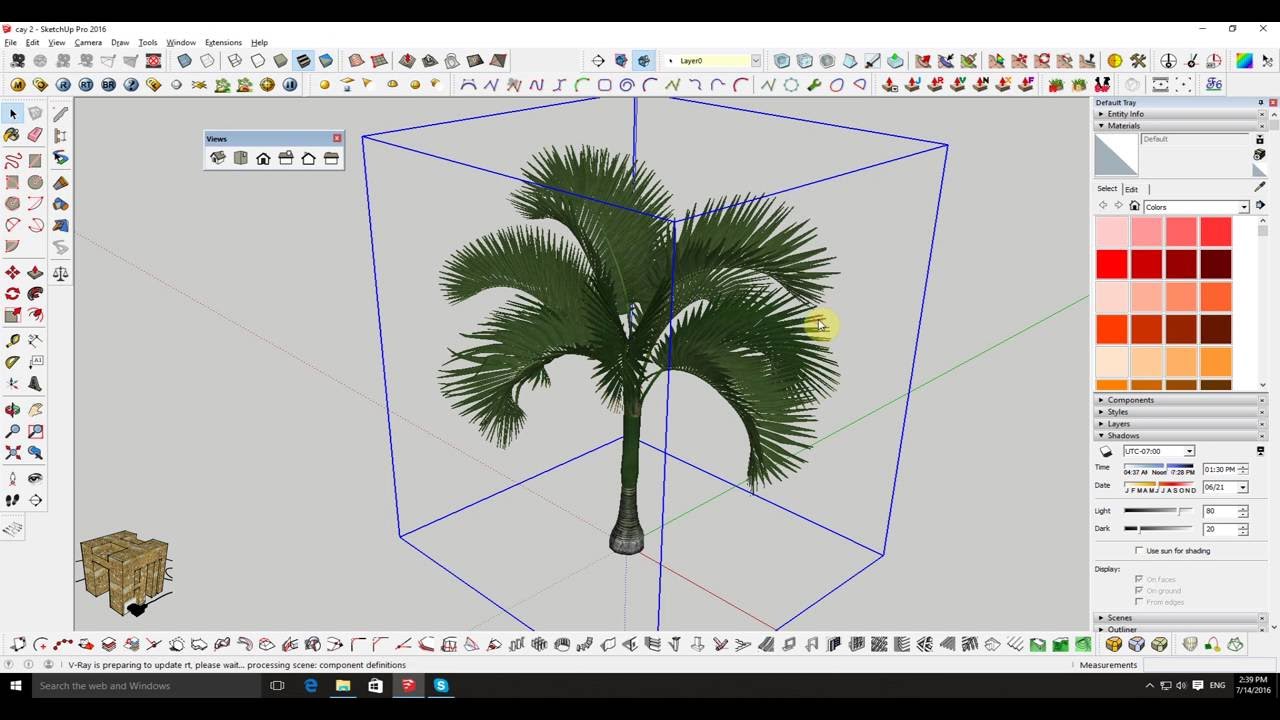This screenshot has width=1280, height=720.
Task: Toggle the On faces checkbox
Action: tap(1139, 579)
